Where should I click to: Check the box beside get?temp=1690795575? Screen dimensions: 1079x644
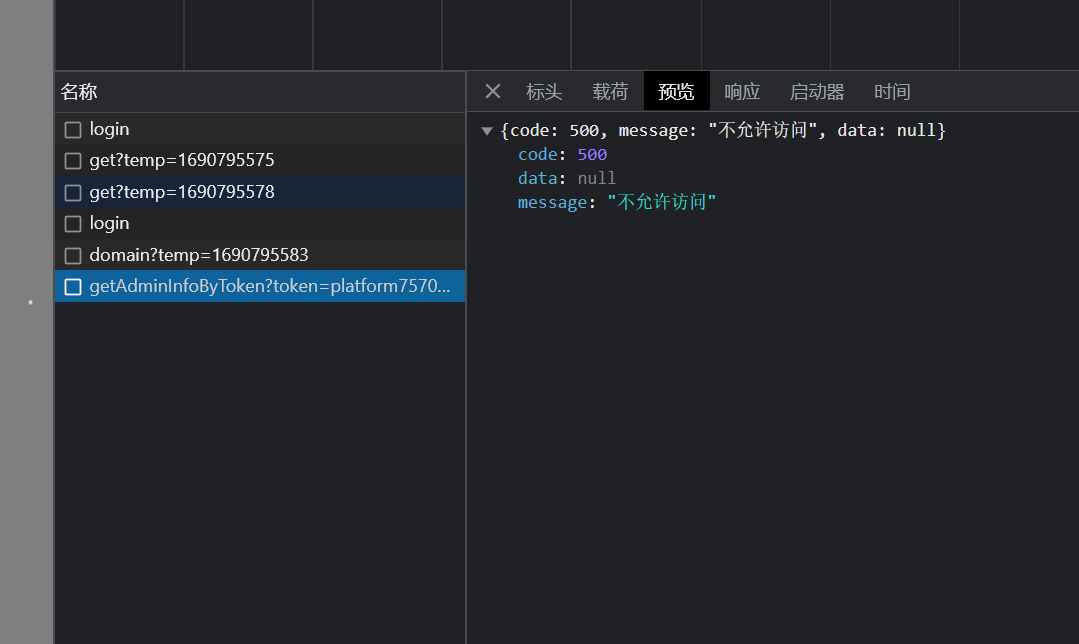point(73,161)
